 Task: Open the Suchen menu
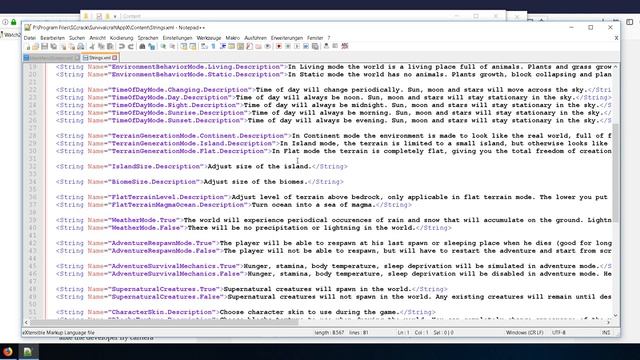[77, 38]
